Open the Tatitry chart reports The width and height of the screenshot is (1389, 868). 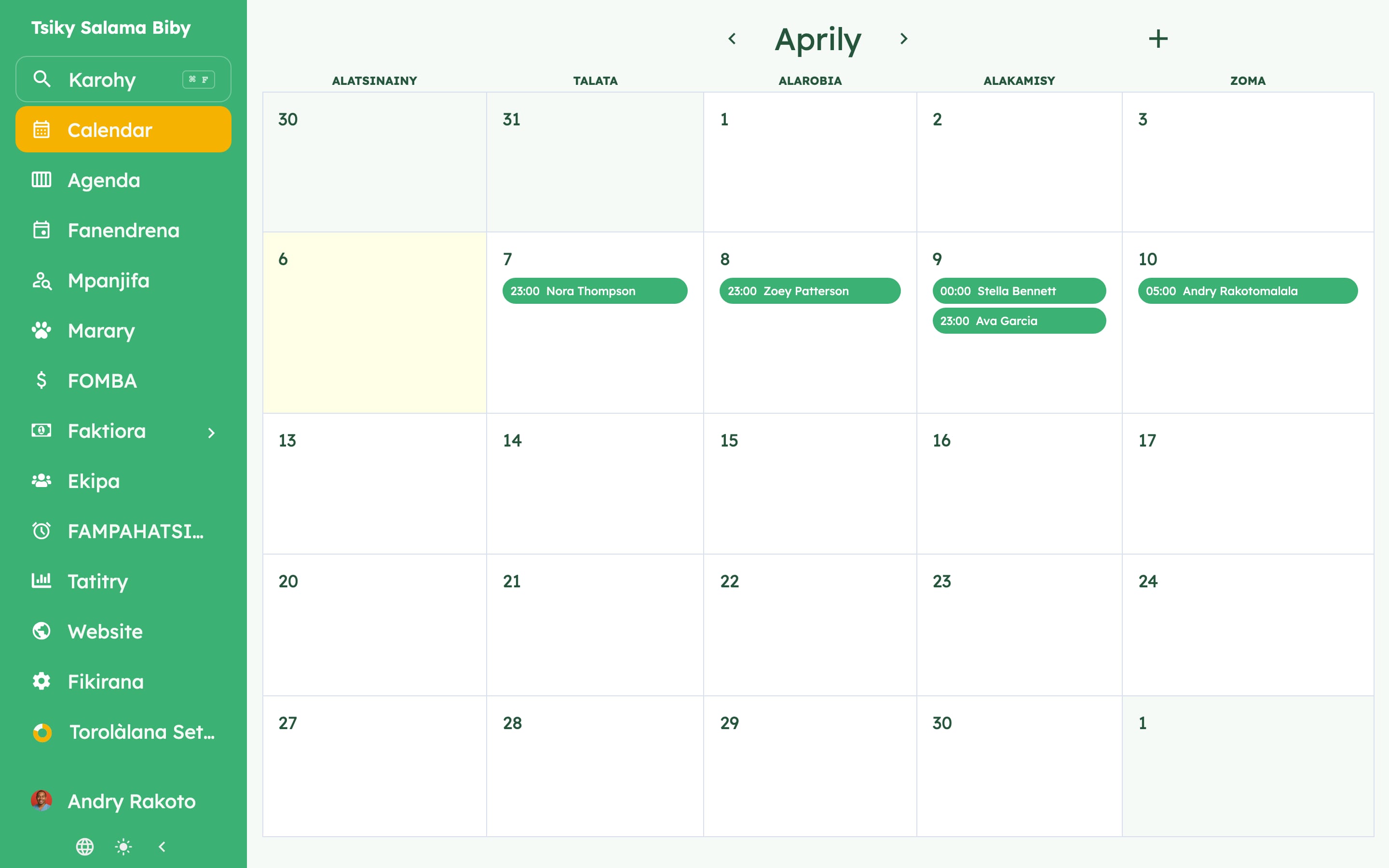[123, 582]
